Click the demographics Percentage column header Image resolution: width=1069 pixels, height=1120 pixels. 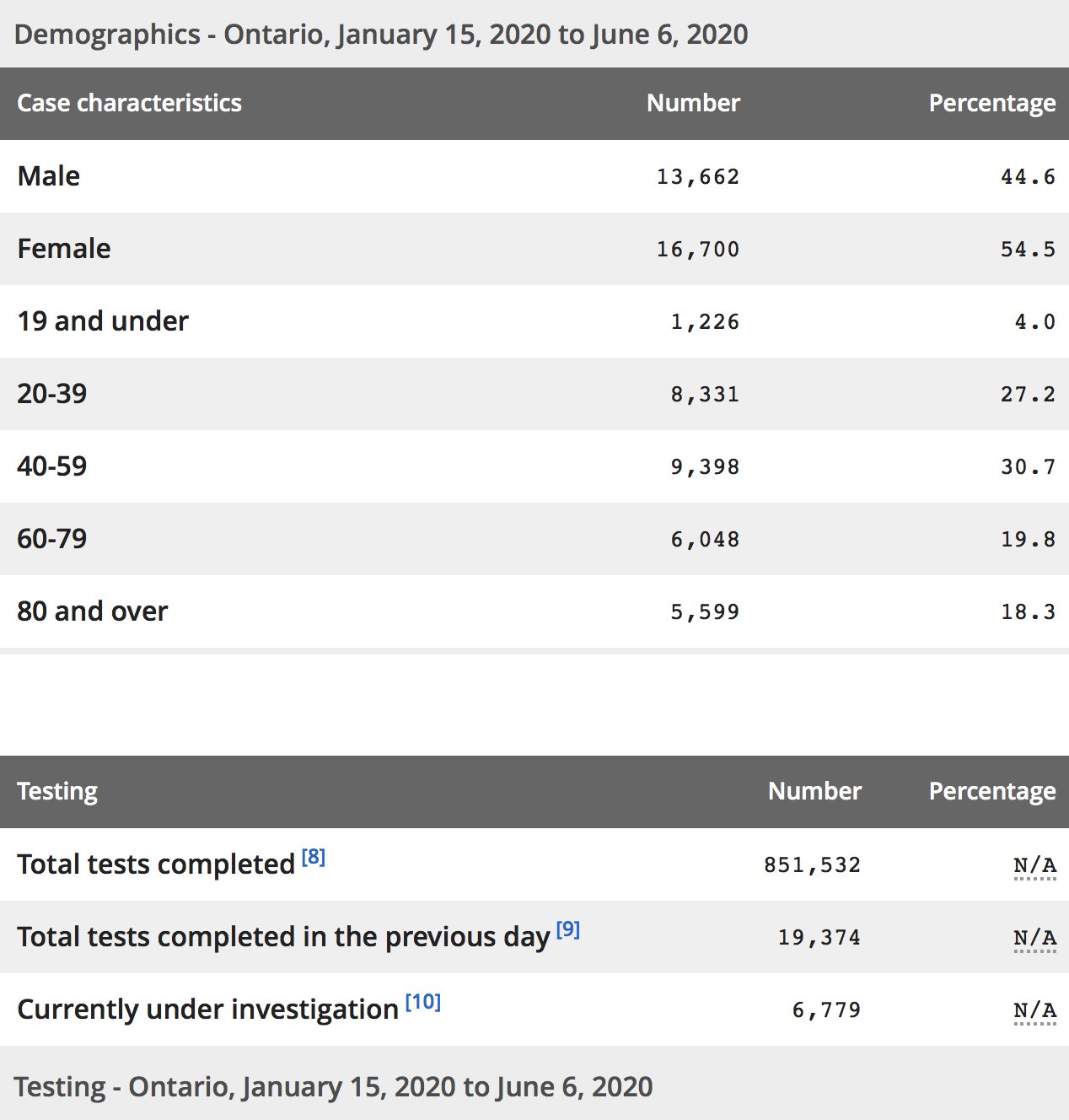coord(991,103)
